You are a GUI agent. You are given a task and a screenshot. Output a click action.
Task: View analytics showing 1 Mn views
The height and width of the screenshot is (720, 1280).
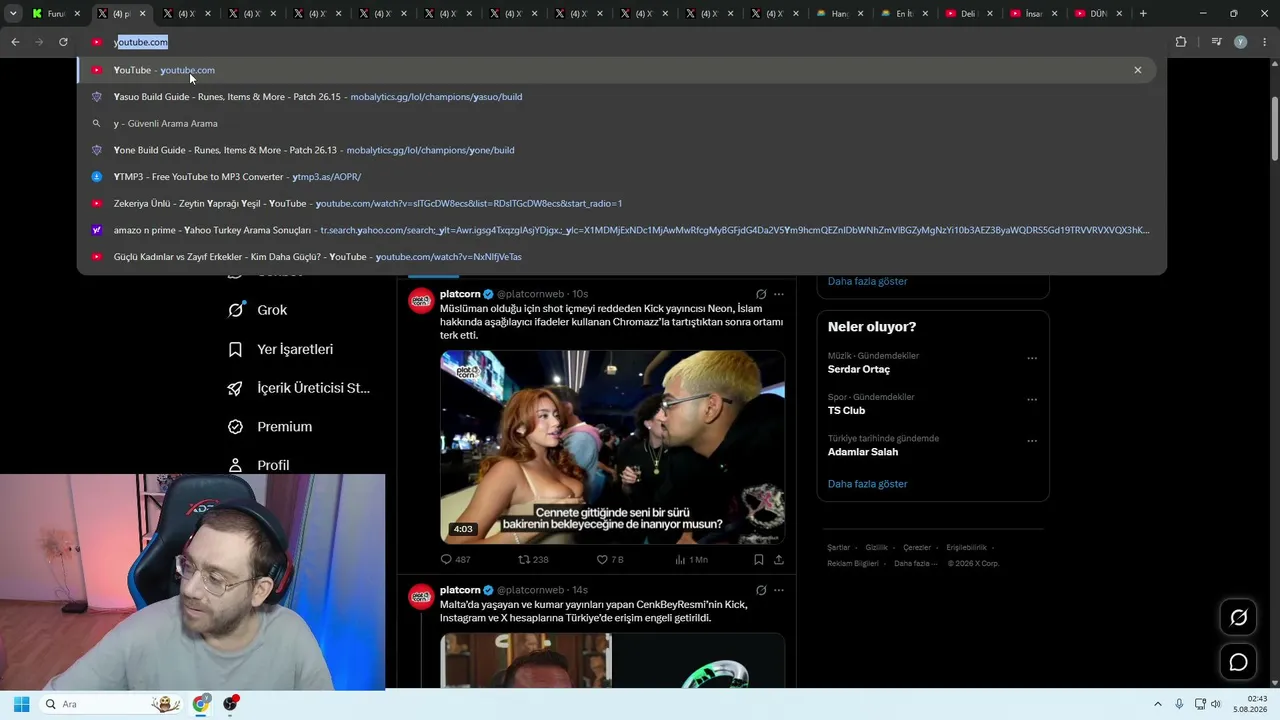691,560
